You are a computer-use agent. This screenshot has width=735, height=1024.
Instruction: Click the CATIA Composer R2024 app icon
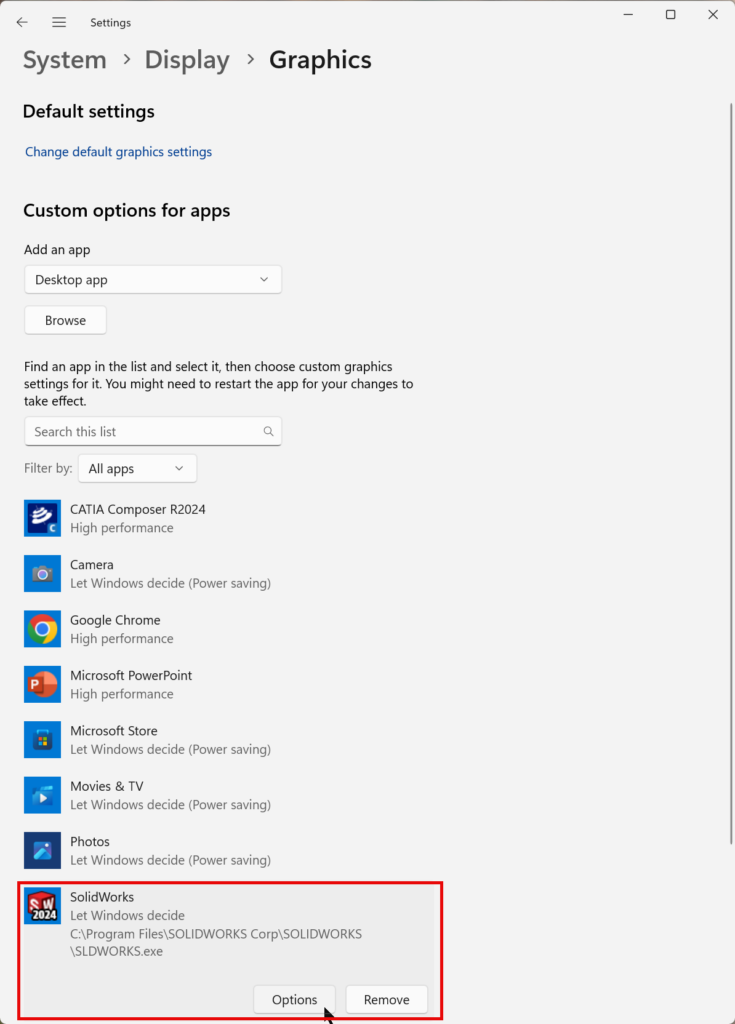[x=42, y=519]
